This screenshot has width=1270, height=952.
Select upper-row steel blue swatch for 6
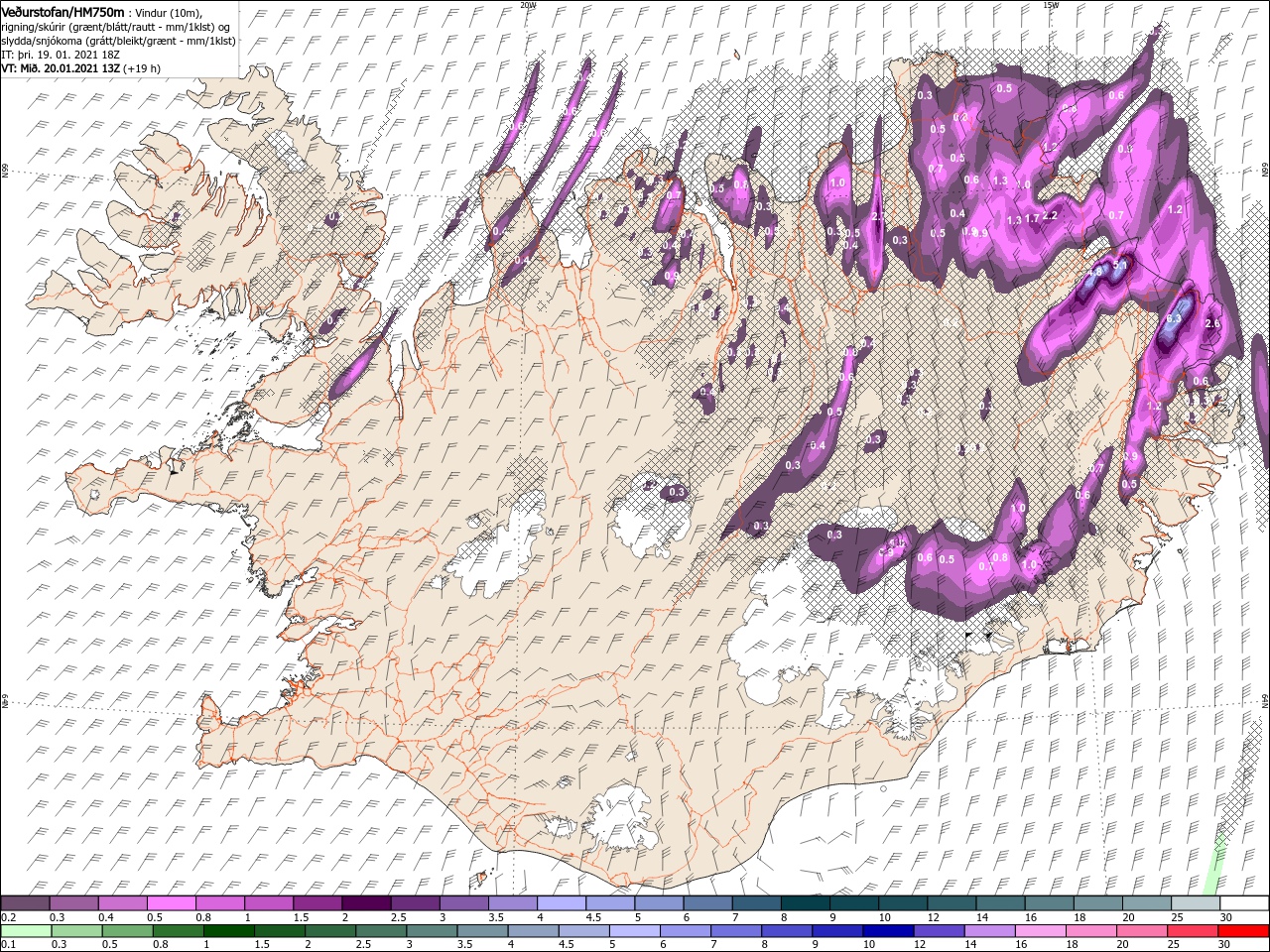pos(707,902)
